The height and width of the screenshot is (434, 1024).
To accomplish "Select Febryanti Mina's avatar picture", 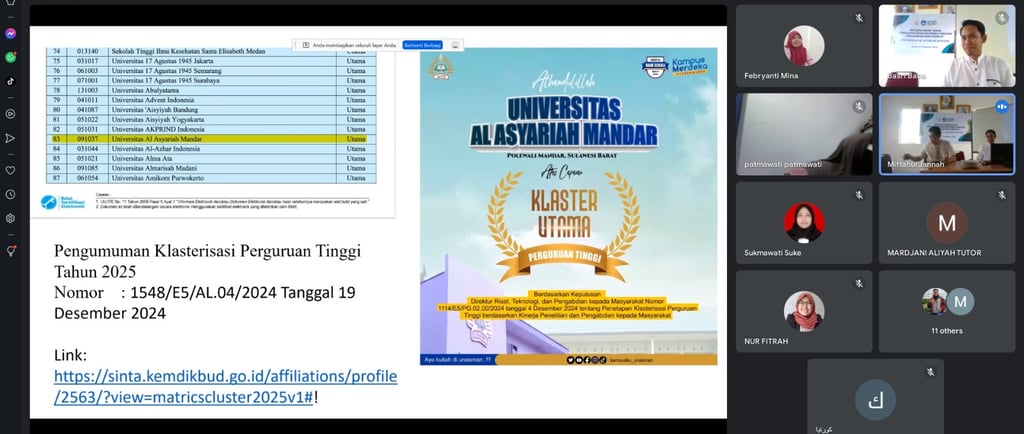I will click(x=804, y=46).
